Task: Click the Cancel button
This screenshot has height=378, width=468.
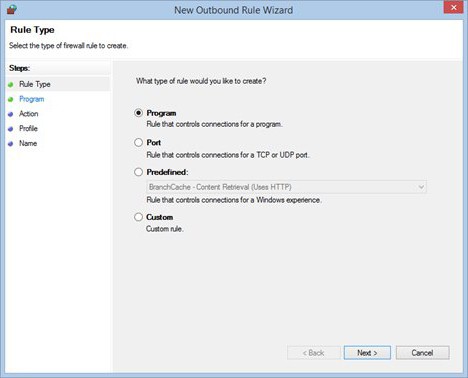Action: [422, 353]
